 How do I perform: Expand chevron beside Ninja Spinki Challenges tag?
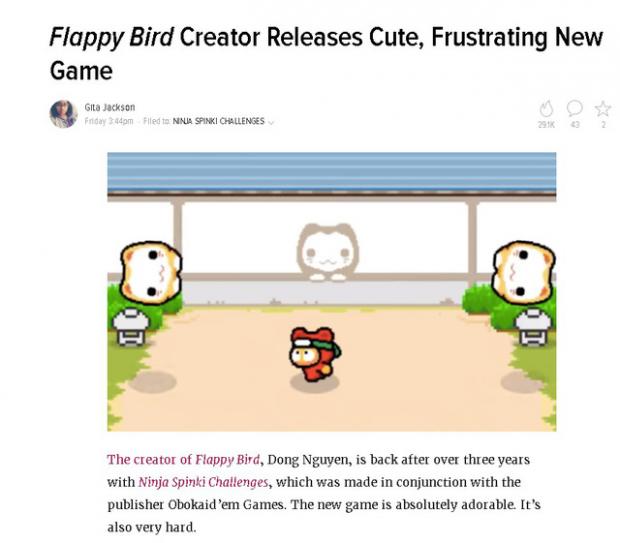(x=271, y=122)
